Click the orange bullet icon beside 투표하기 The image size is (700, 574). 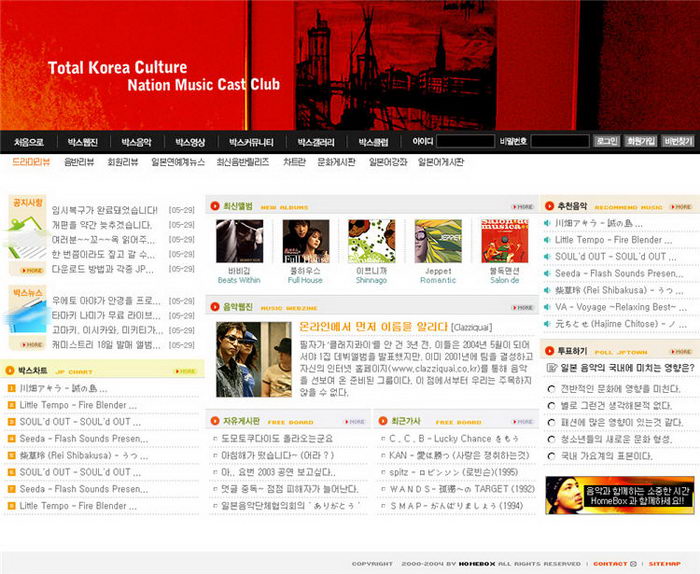[x=549, y=351]
